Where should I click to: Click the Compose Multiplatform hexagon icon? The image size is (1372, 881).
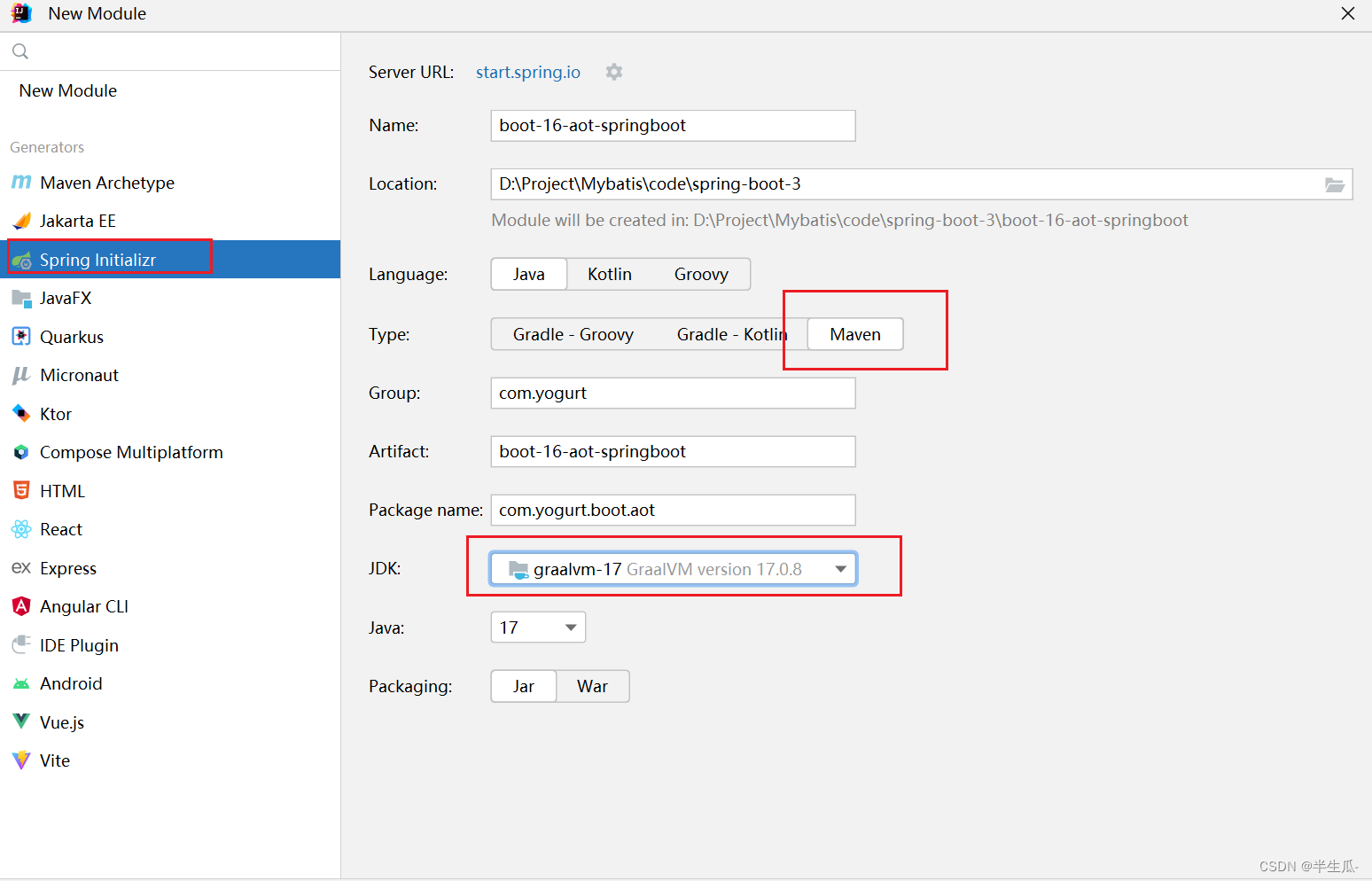21,452
